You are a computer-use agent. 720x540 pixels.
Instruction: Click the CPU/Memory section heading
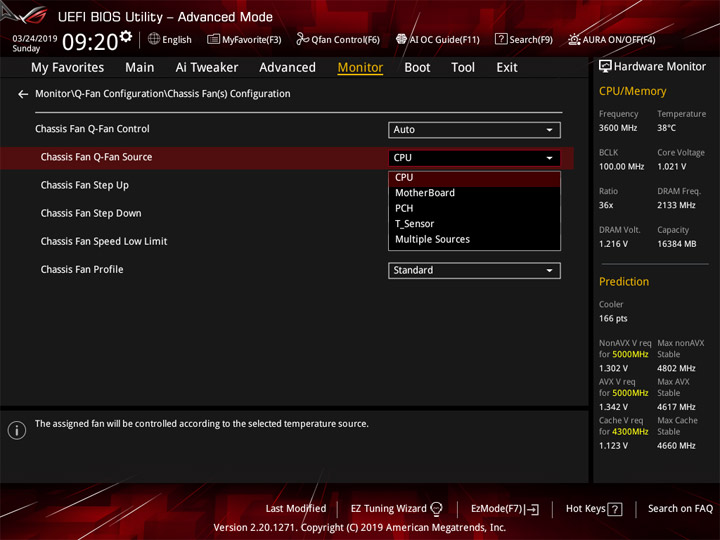click(632, 91)
